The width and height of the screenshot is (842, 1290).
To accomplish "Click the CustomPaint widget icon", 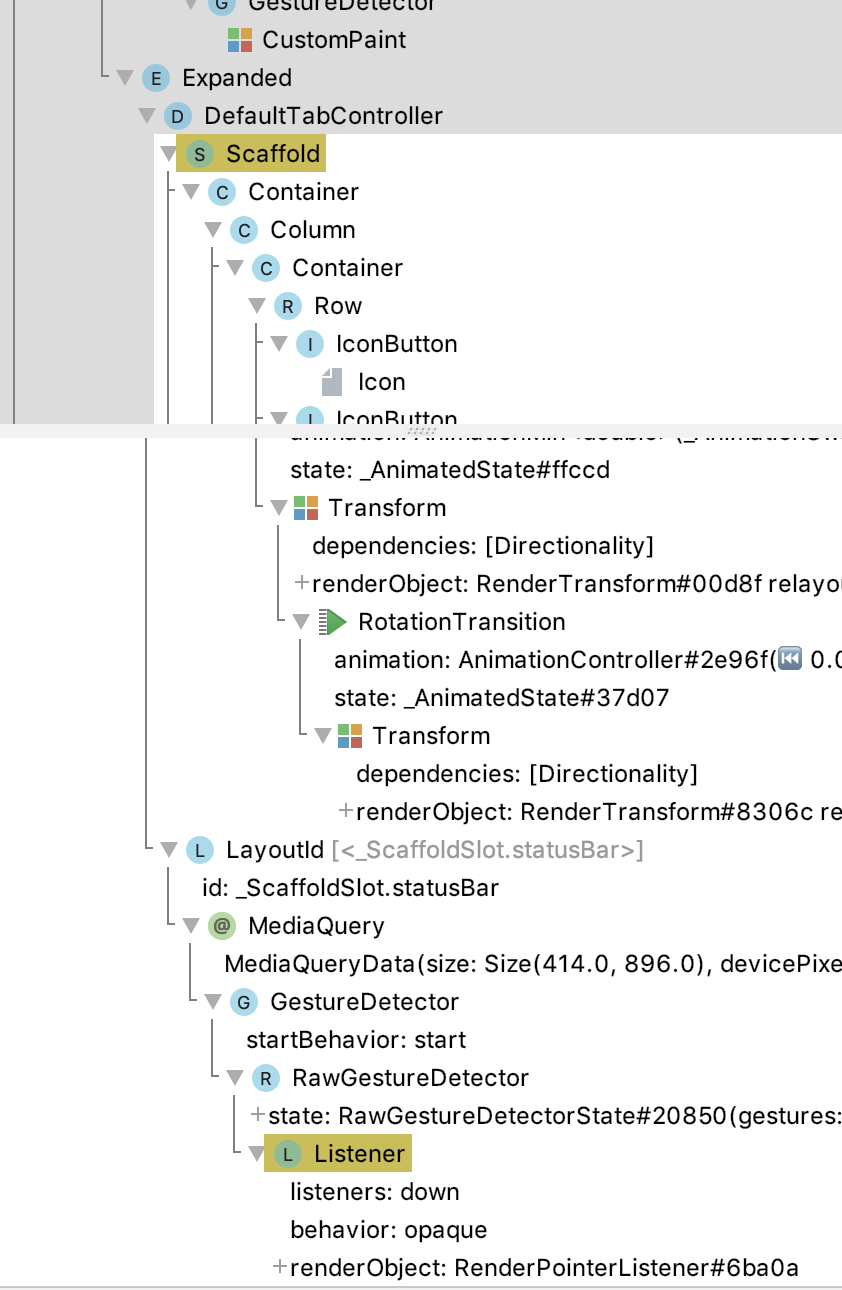I will (240, 40).
